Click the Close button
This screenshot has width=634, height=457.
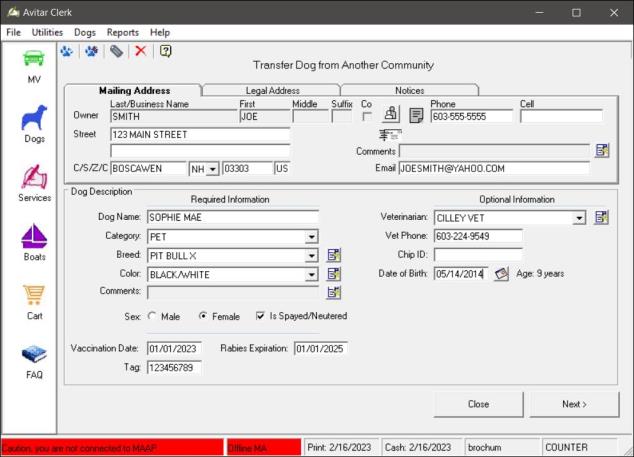pos(478,404)
